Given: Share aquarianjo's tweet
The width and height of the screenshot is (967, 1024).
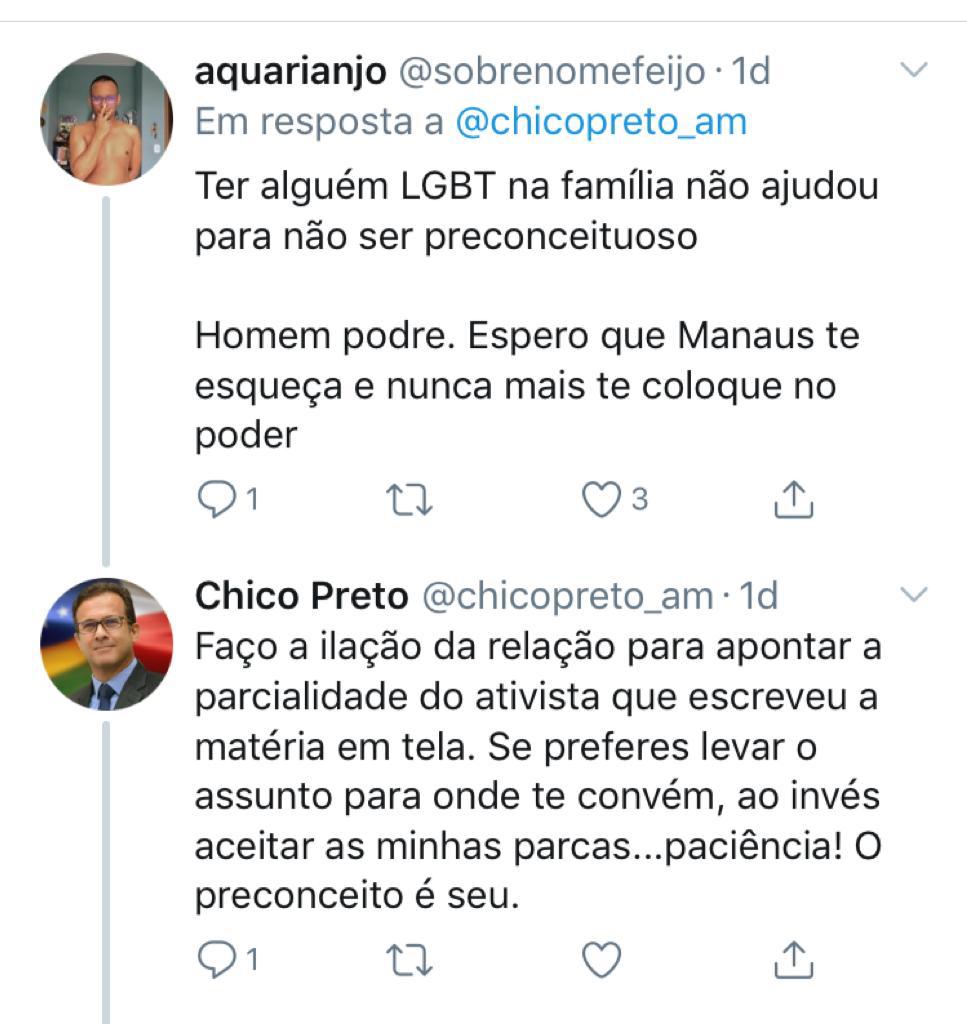Looking at the screenshot, I should (x=793, y=500).
